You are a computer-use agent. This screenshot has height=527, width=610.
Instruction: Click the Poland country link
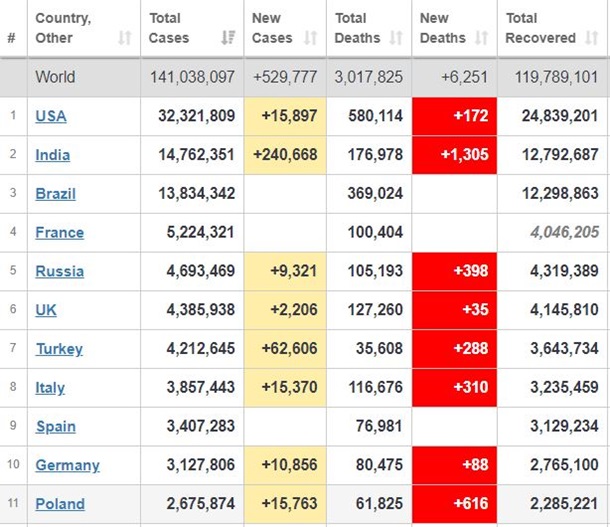pyautogui.click(x=60, y=504)
